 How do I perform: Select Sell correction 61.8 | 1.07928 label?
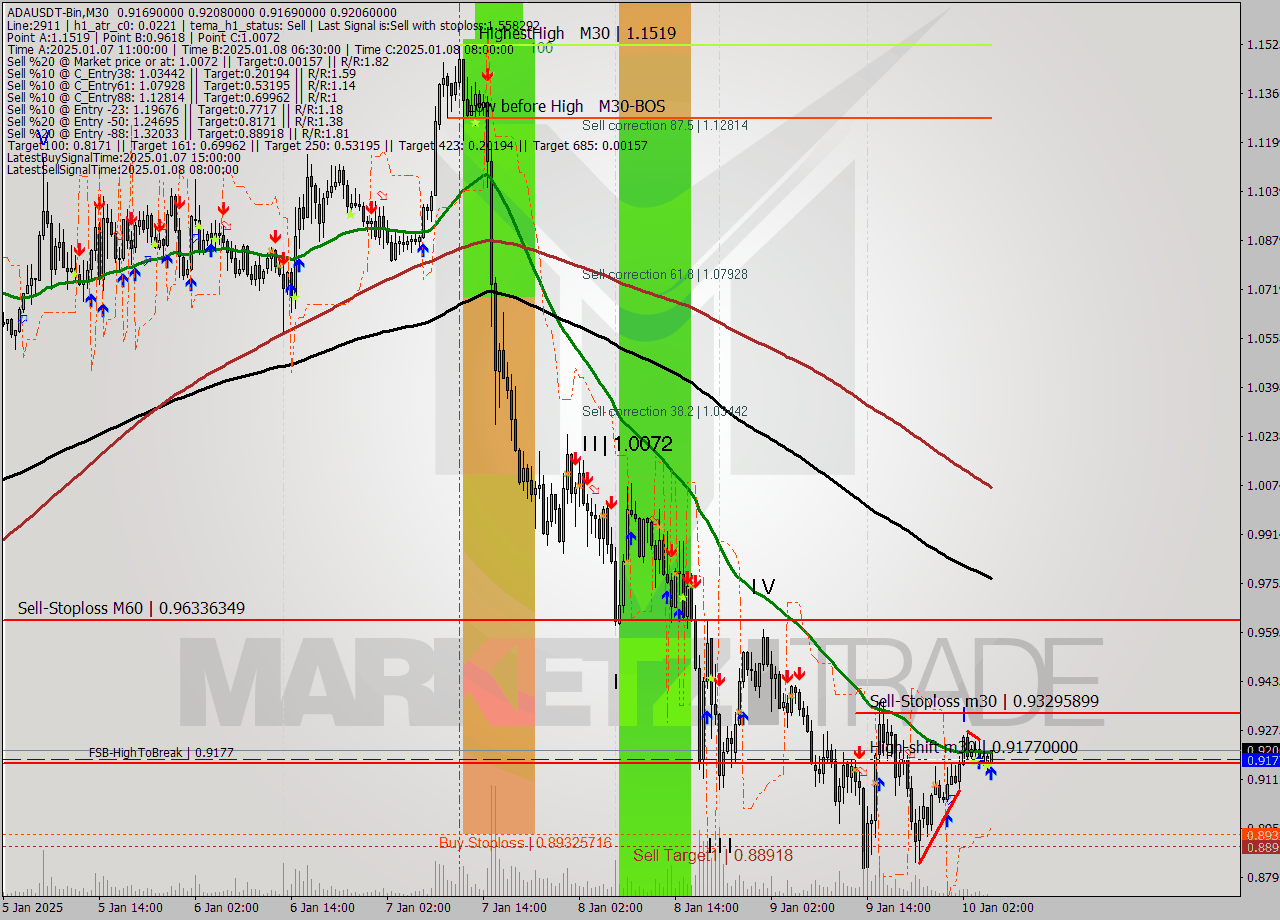coord(665,274)
